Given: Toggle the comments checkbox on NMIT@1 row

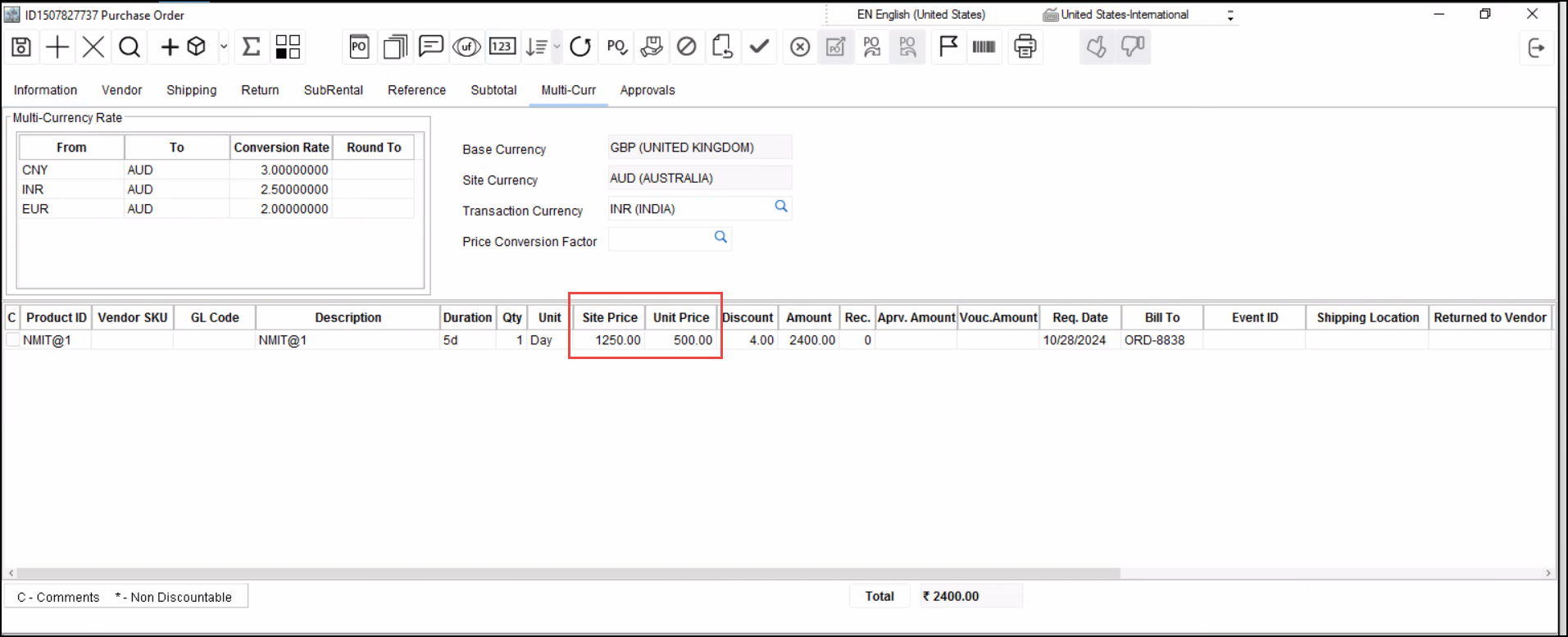Looking at the screenshot, I should (12, 339).
